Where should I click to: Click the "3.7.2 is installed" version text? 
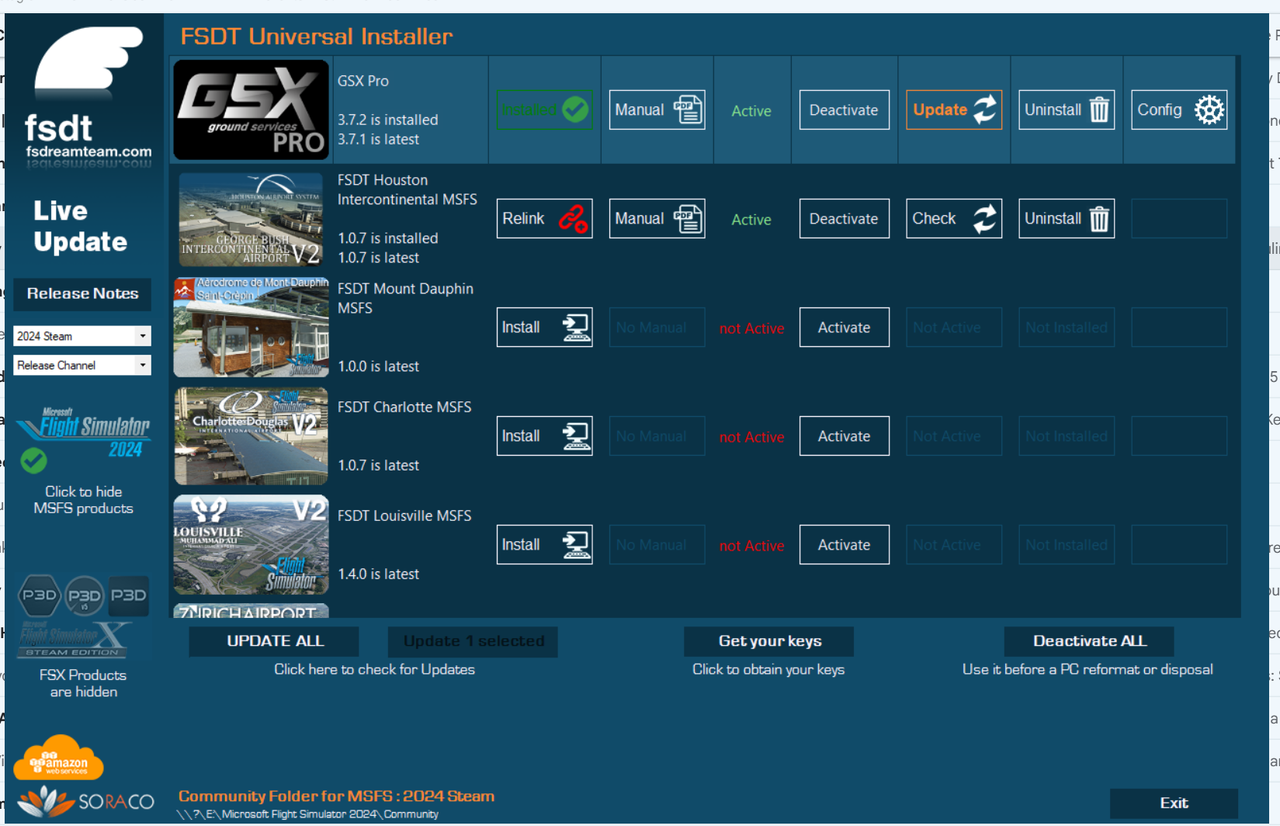point(388,120)
